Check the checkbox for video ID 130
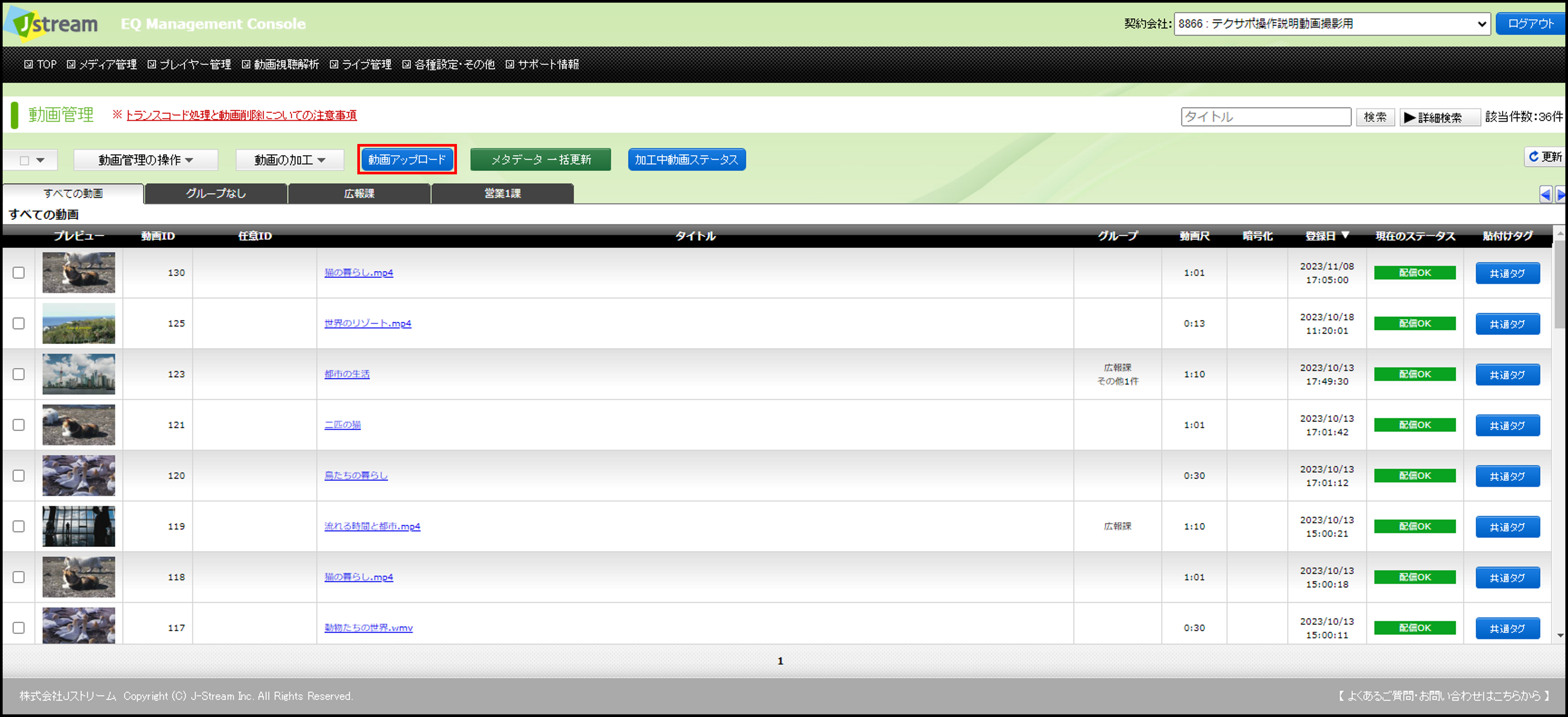This screenshot has width=1568, height=717. coord(19,273)
